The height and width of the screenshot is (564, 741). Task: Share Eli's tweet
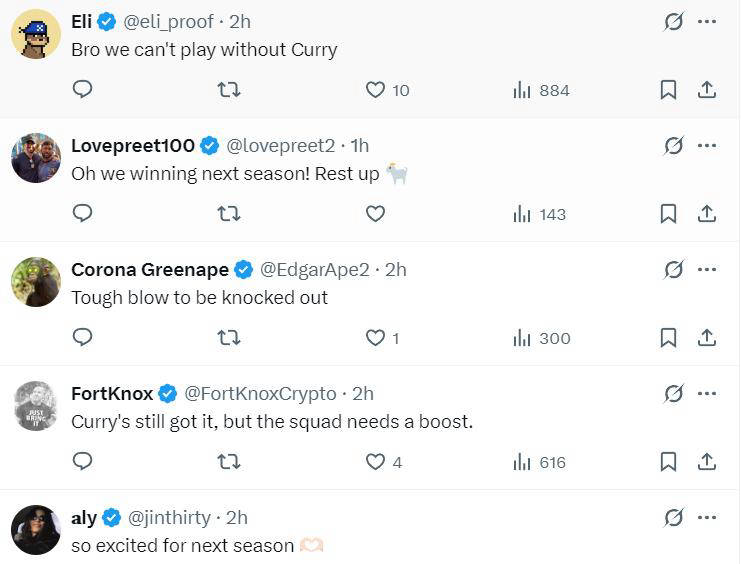click(706, 89)
